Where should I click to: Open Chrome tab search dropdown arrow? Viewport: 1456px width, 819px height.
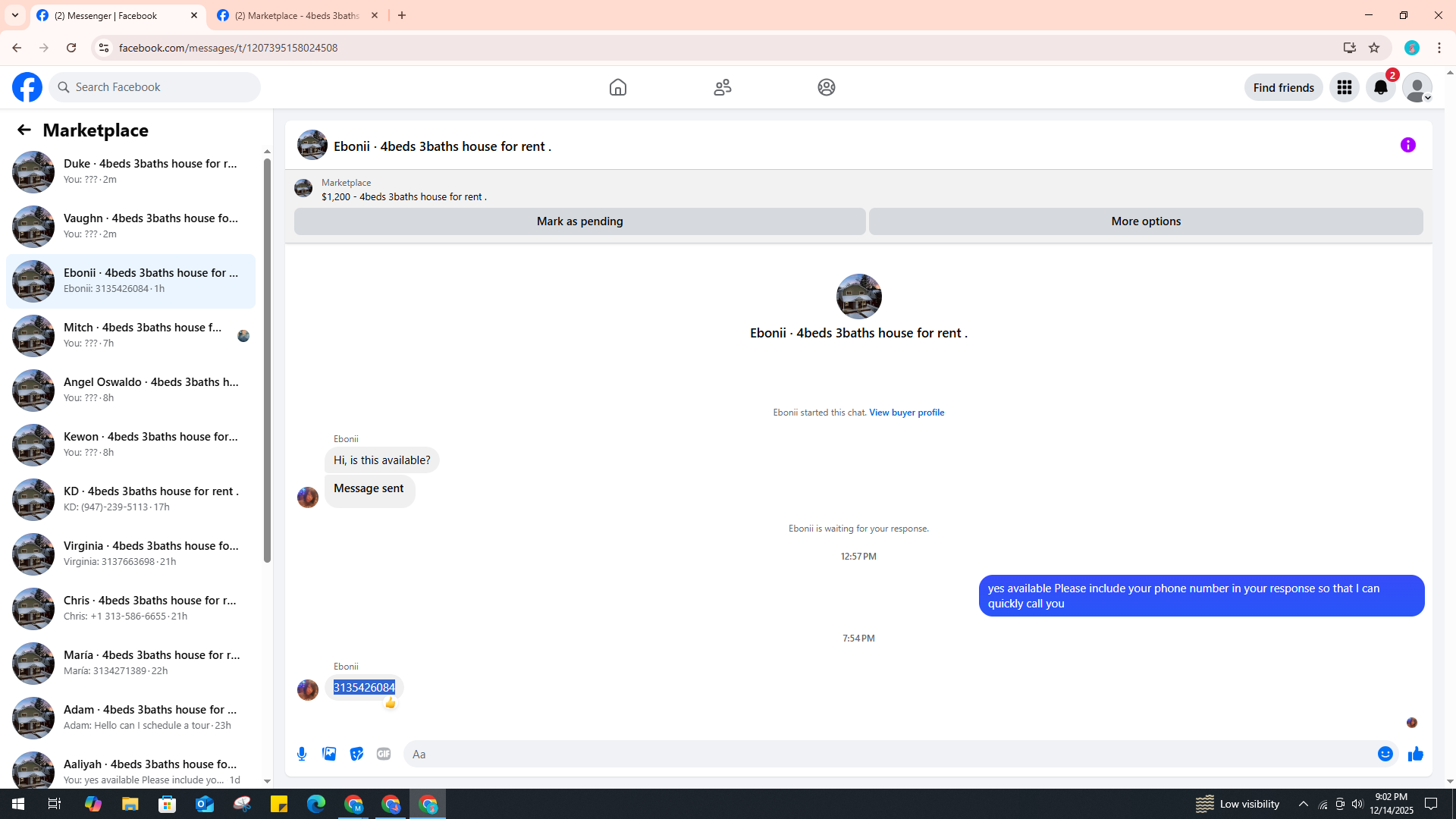15,15
